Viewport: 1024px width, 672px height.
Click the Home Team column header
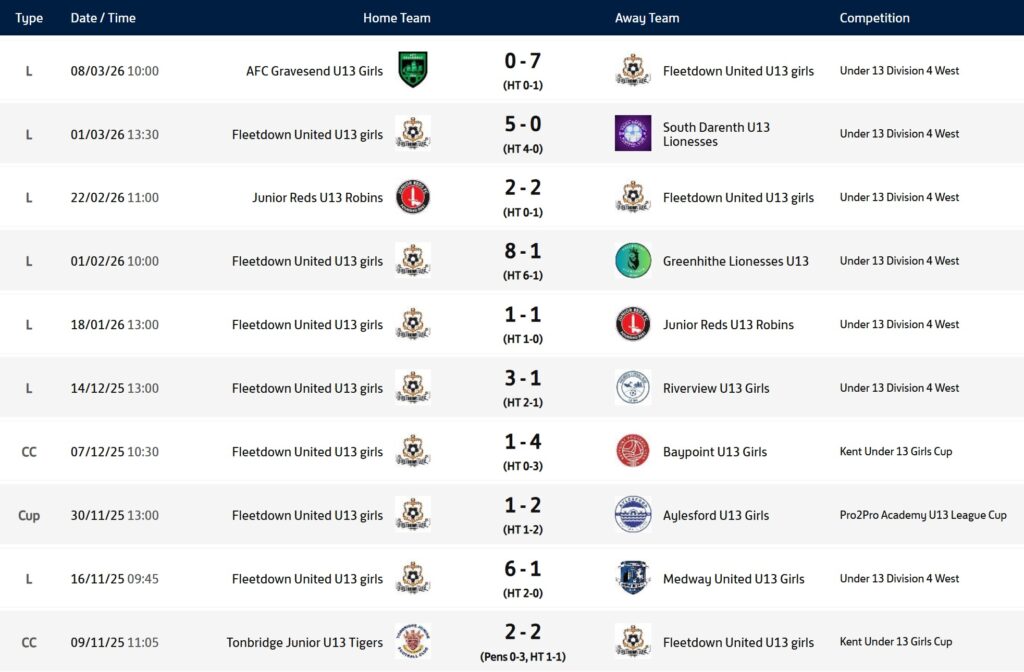pos(396,18)
